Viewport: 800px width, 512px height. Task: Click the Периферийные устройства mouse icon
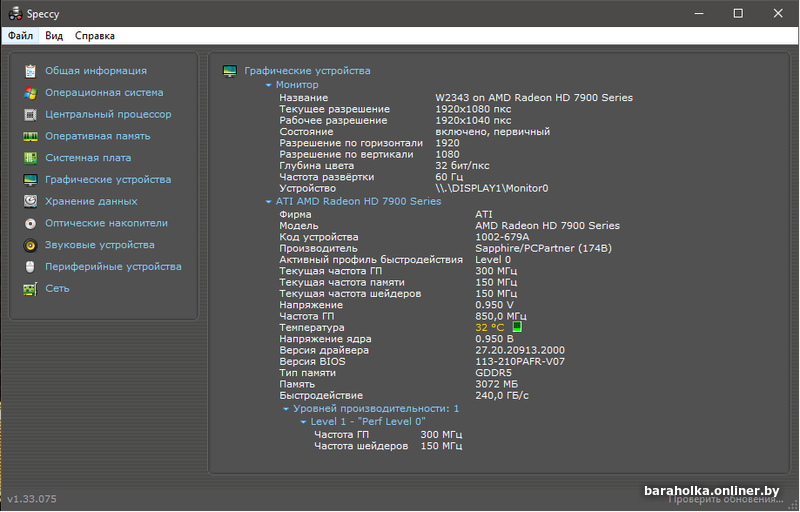[30, 267]
